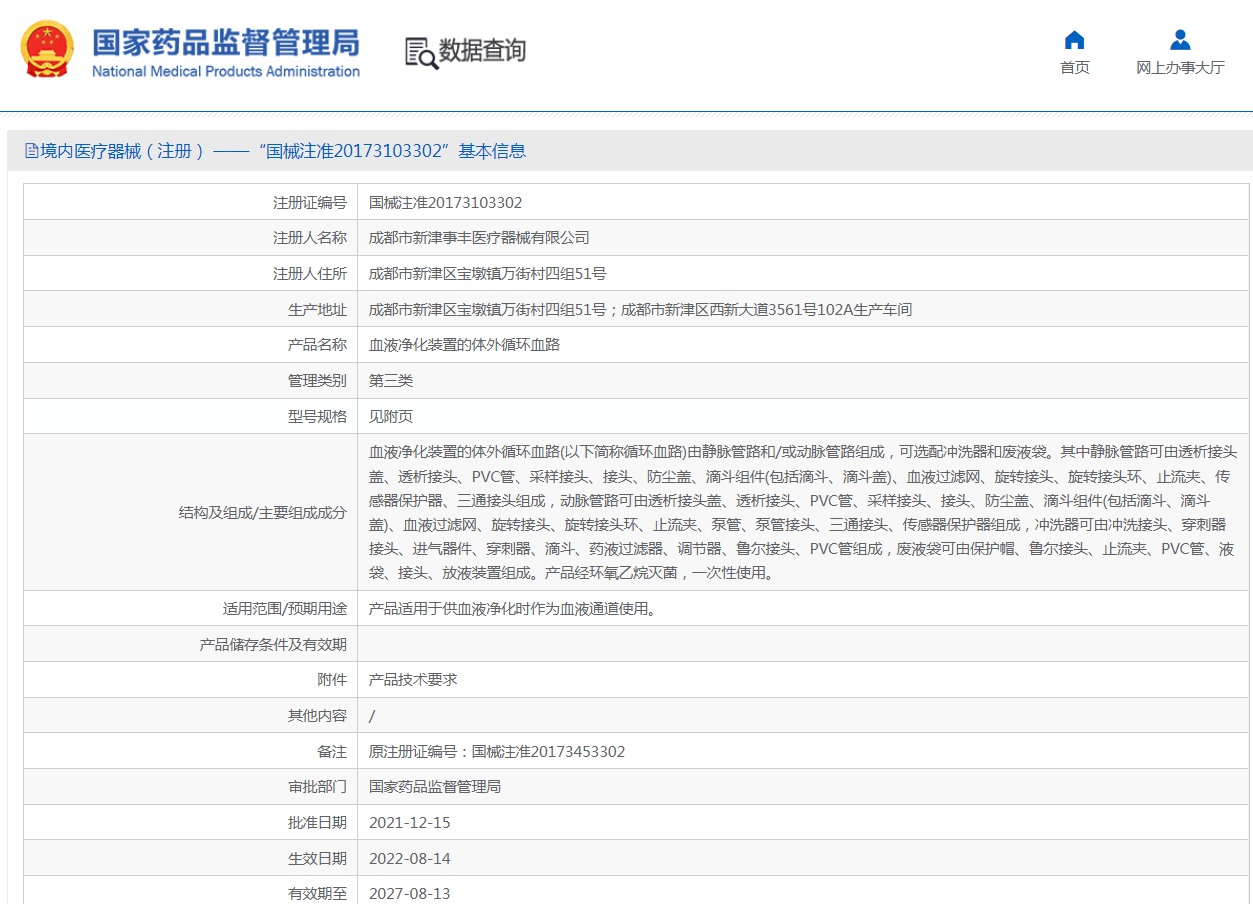
Task: Select the slash value in 其他内容 row
Action: [x=372, y=716]
